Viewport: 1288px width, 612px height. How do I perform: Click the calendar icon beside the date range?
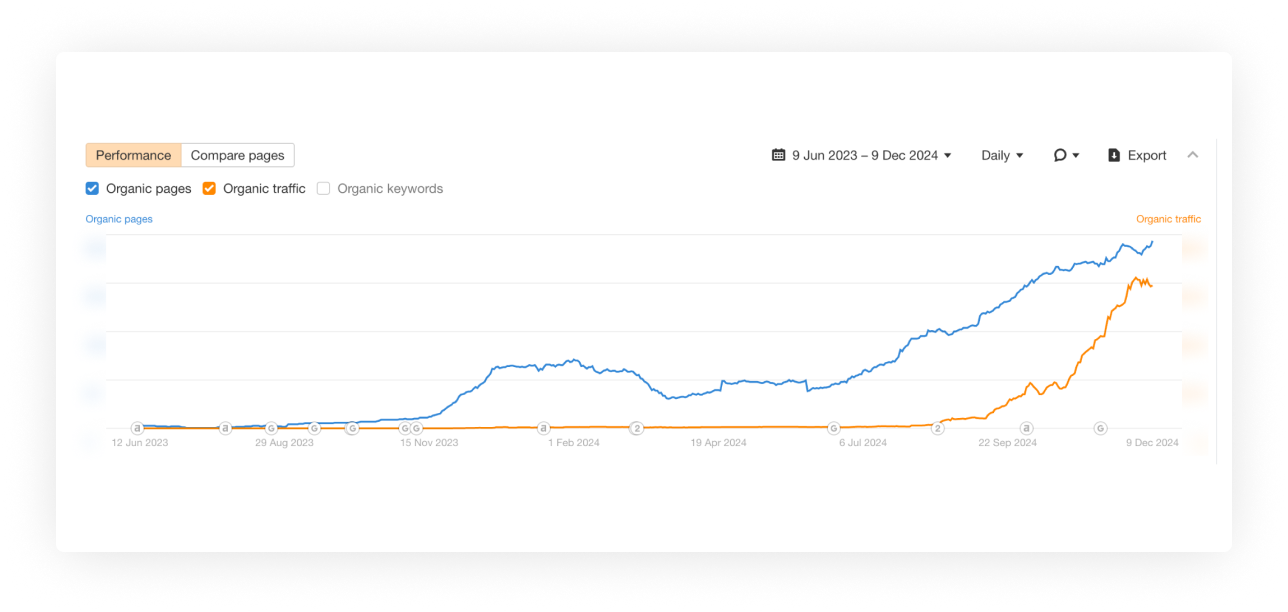click(x=779, y=155)
